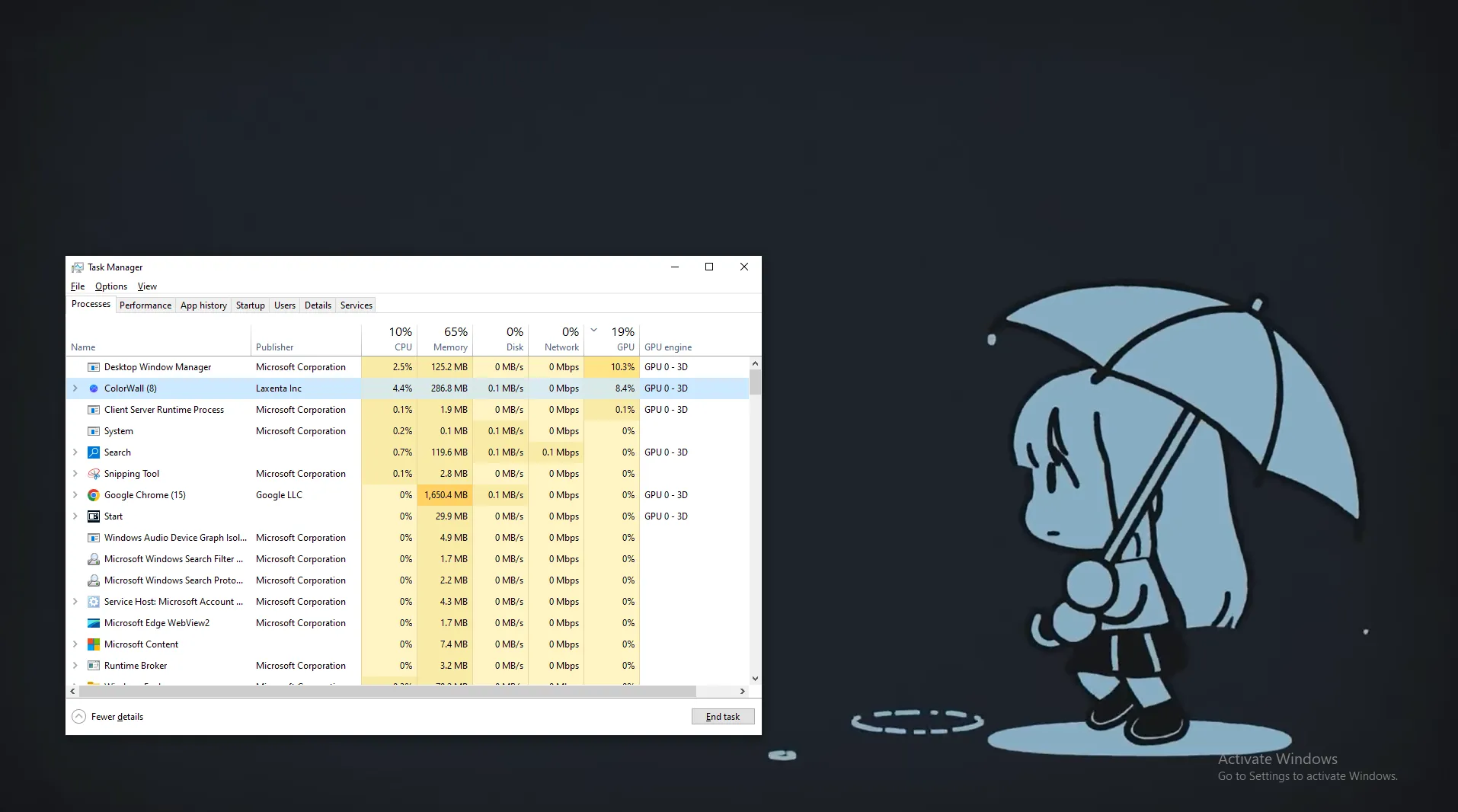Click the End task button

click(x=723, y=717)
